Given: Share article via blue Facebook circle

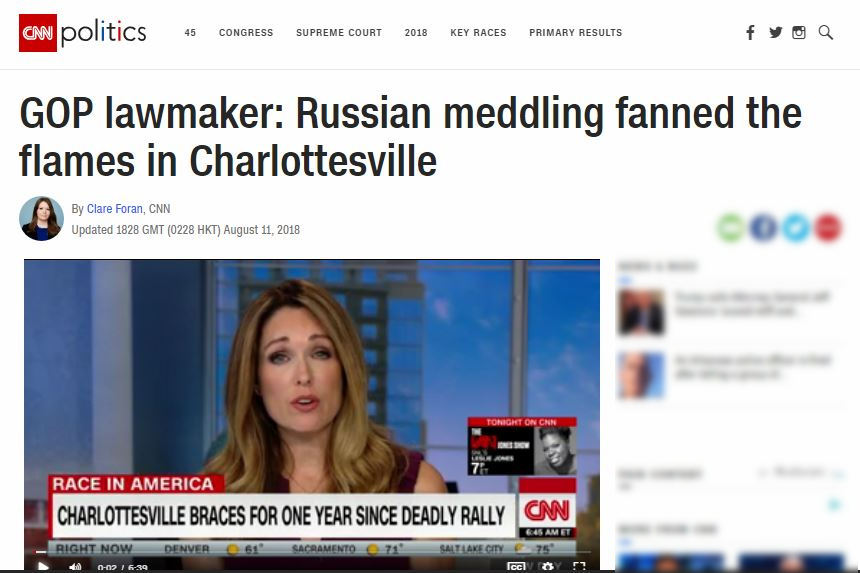Looking at the screenshot, I should tap(763, 228).
